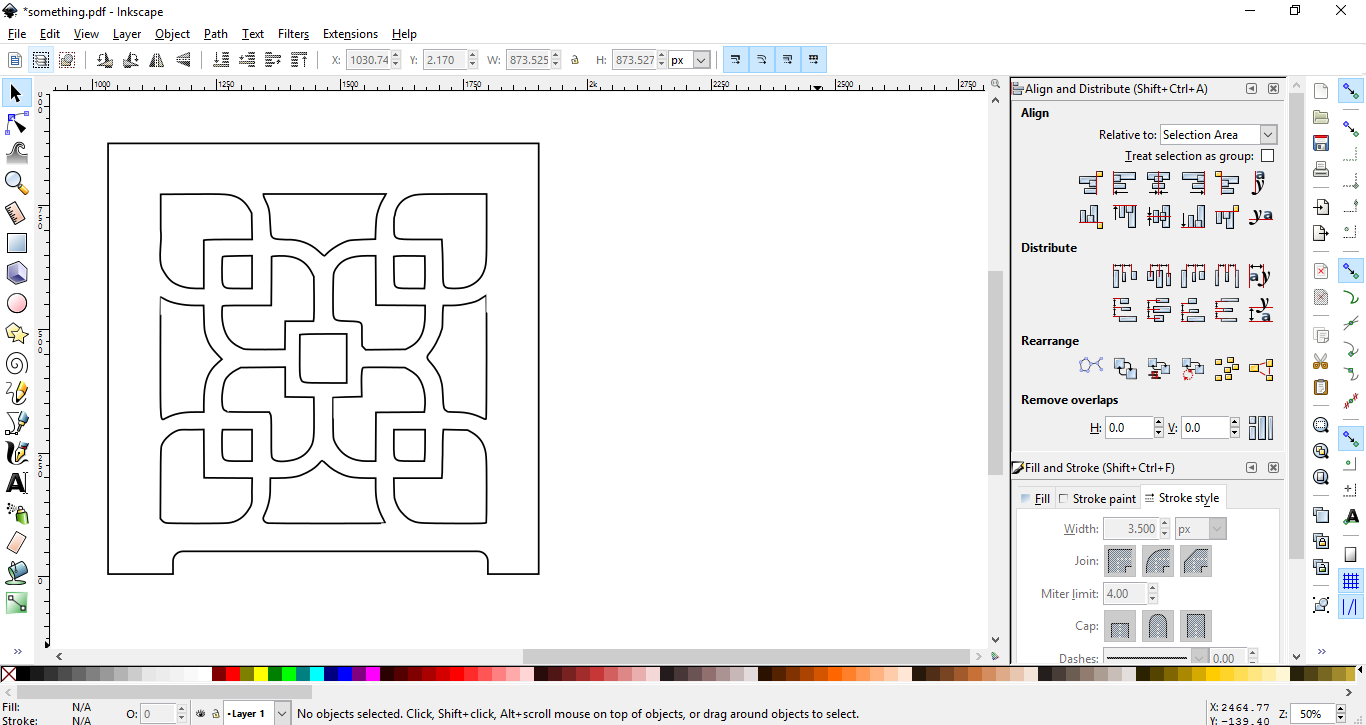1366x725 pixels.
Task: Select the Ellipse circle tool
Action: (x=16, y=303)
